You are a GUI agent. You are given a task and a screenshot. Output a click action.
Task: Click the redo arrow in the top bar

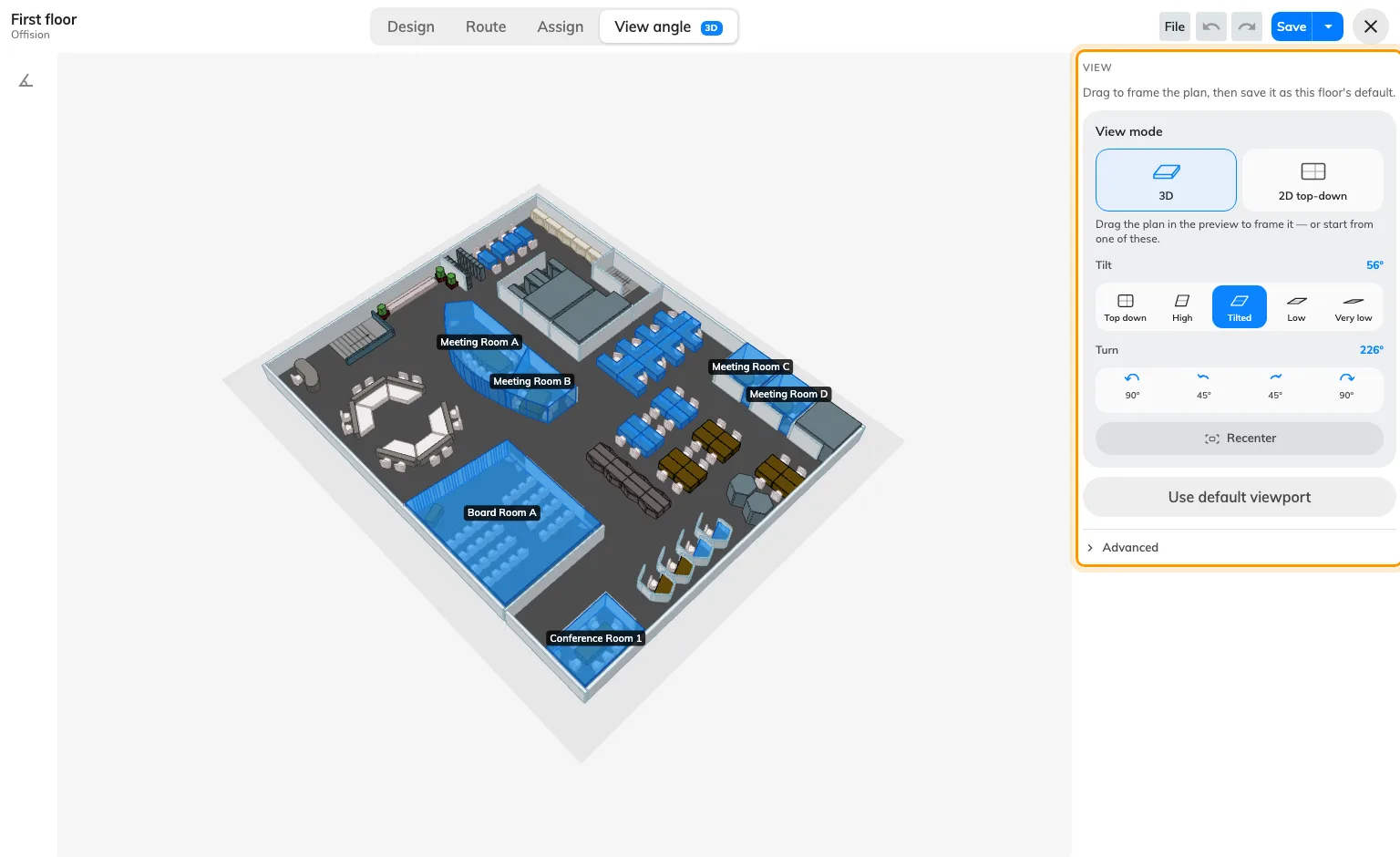coord(1247,26)
